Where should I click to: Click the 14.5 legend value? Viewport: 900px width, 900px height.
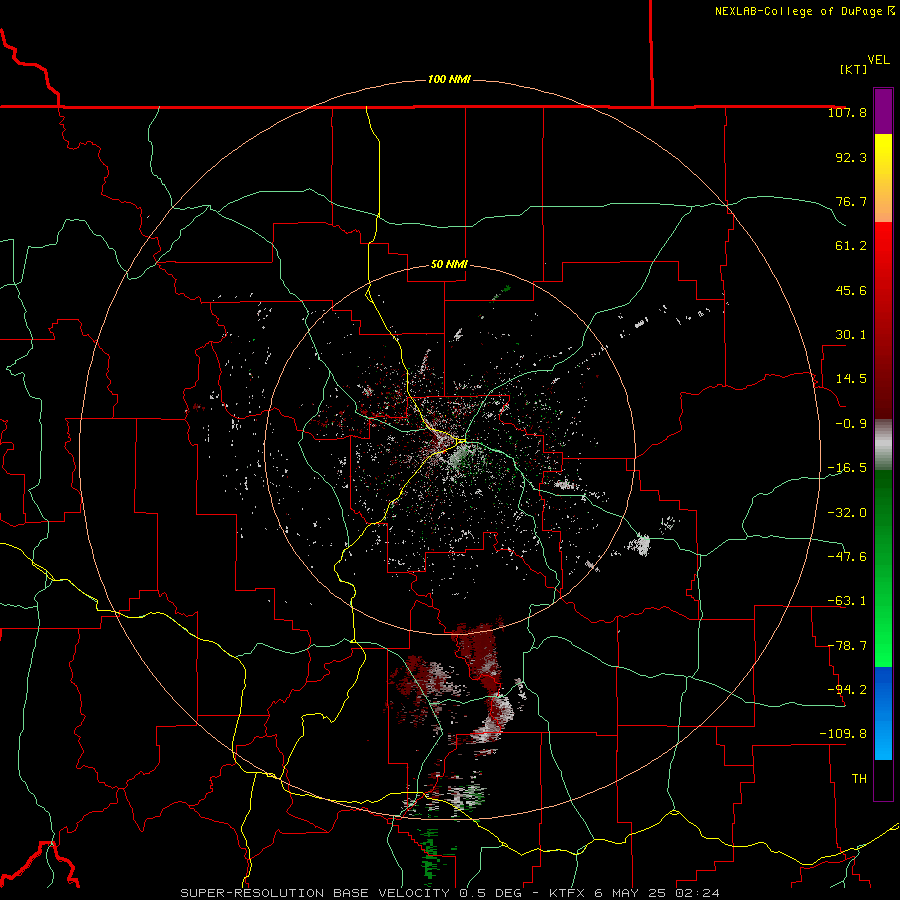tap(851, 379)
